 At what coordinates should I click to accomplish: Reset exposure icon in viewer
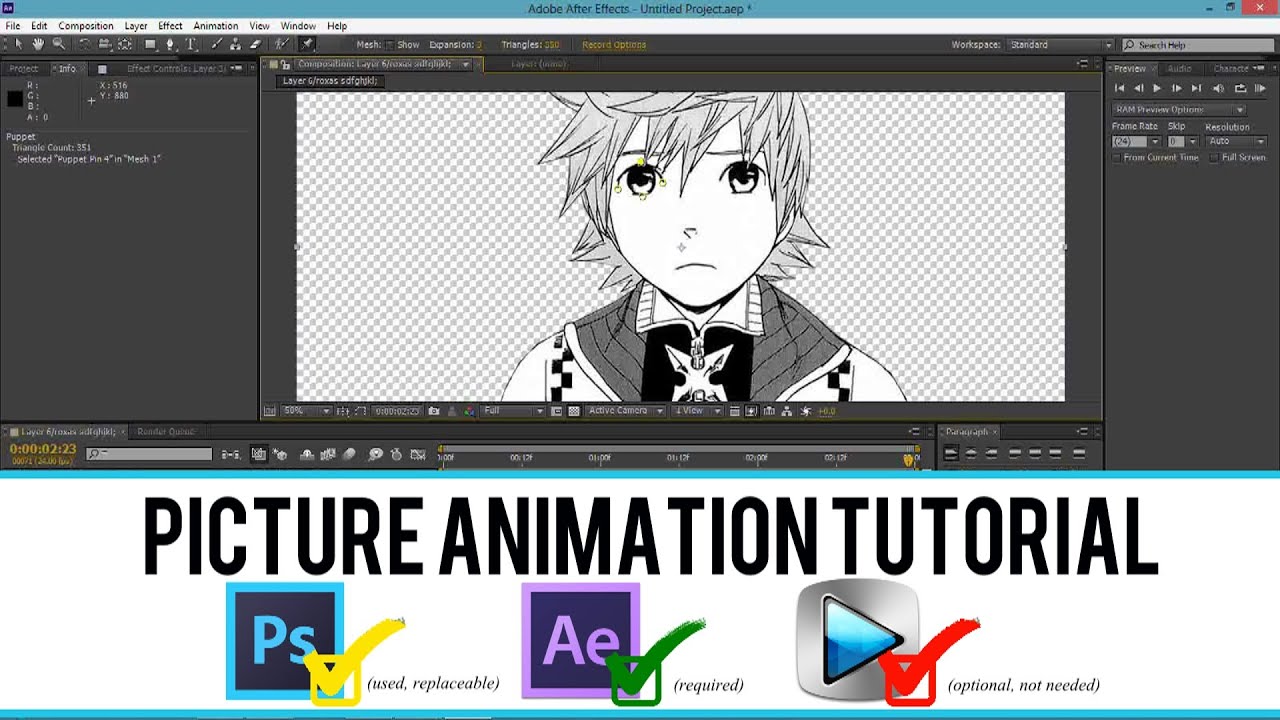pos(805,411)
